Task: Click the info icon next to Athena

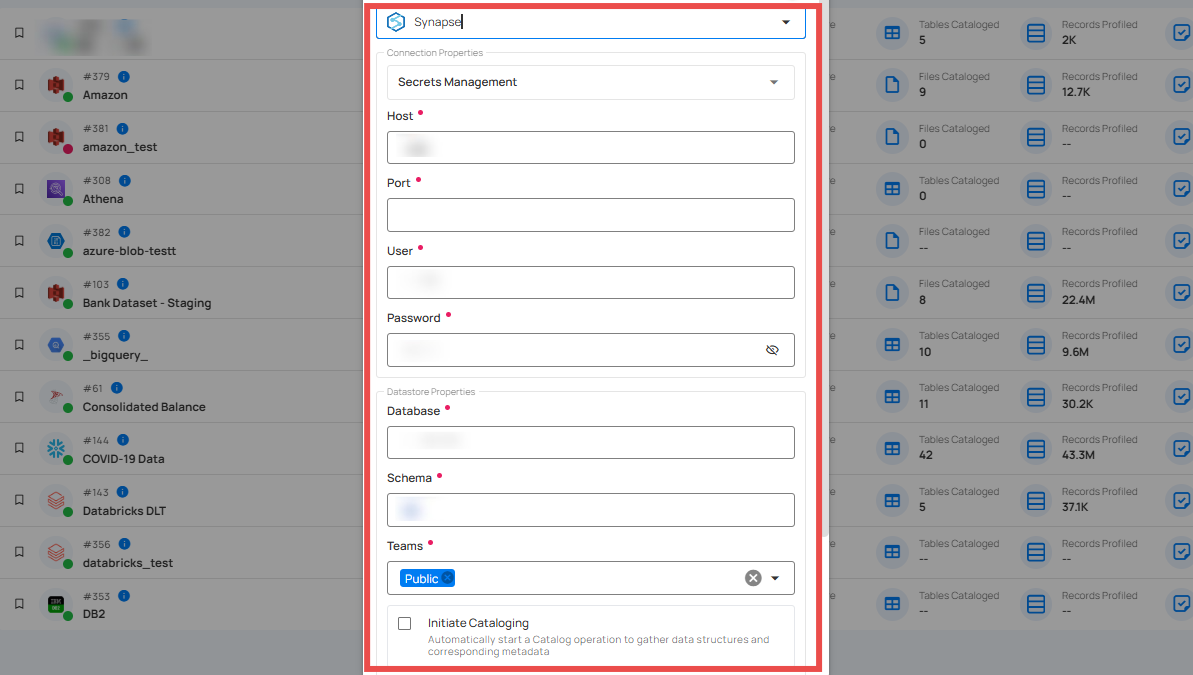Action: (x=124, y=180)
